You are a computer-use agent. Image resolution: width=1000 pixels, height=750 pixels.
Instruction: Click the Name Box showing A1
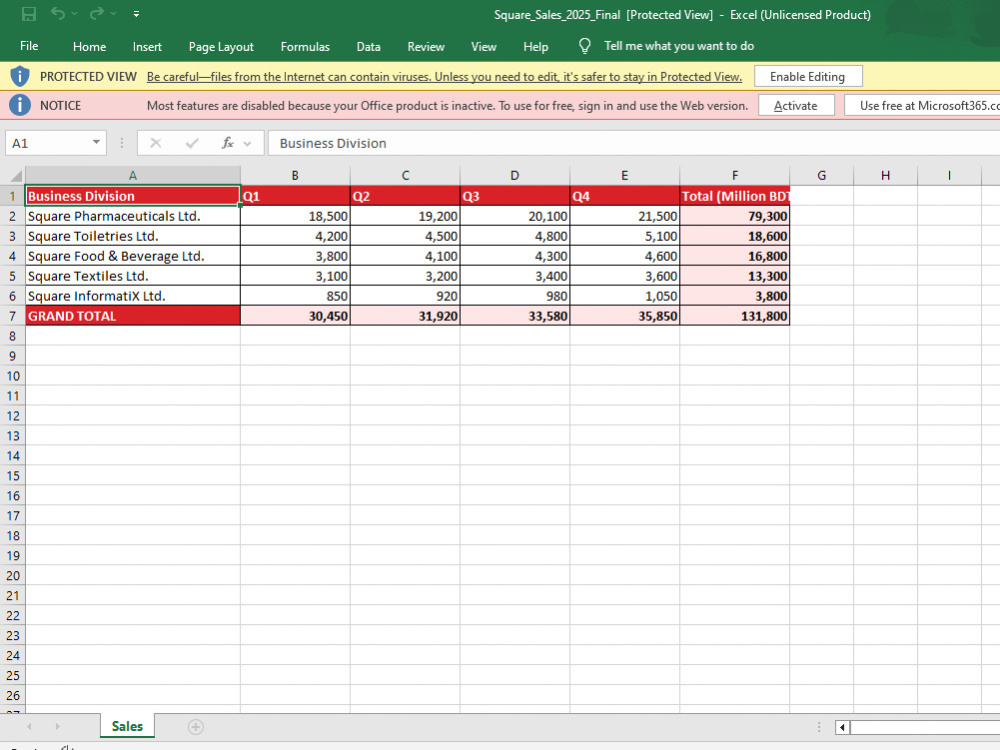pos(48,143)
